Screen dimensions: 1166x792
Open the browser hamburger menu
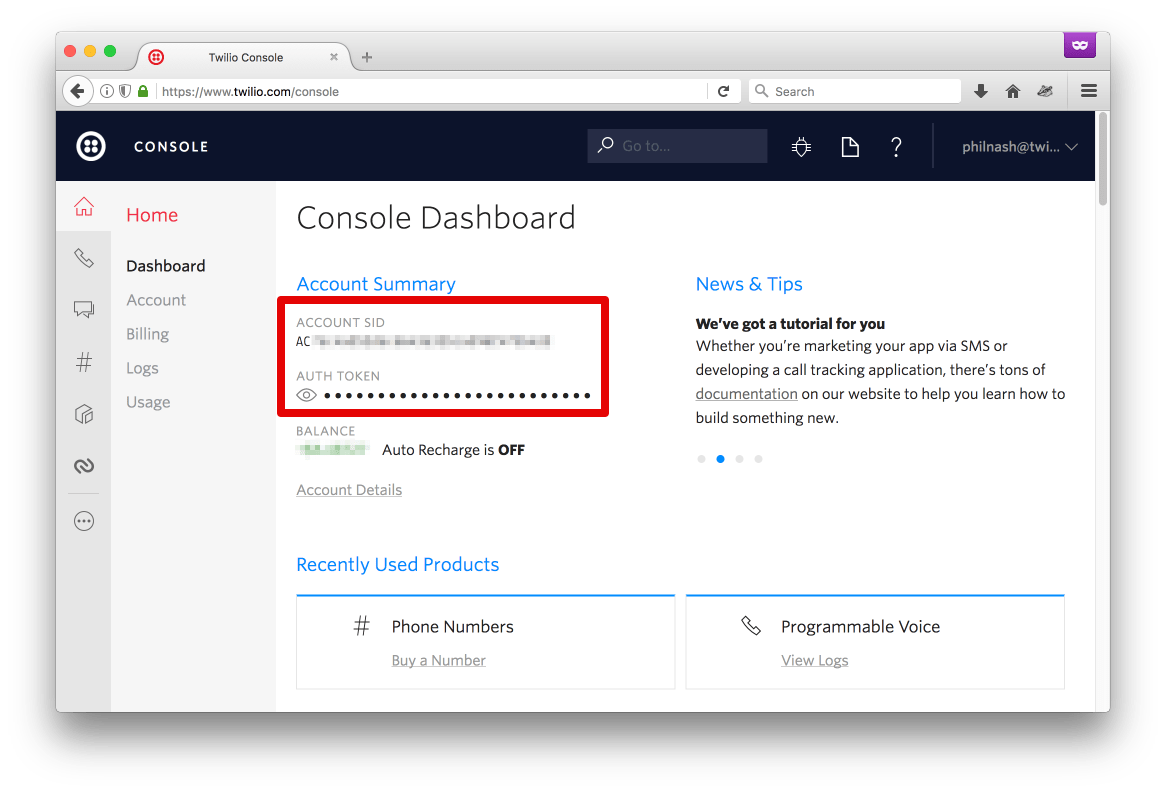pyautogui.click(x=1089, y=91)
